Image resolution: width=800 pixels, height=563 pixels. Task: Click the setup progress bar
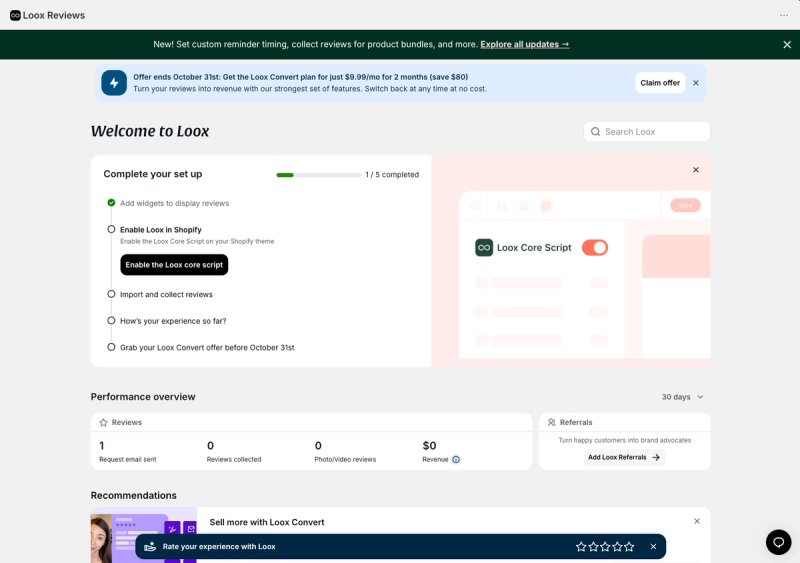(318, 175)
